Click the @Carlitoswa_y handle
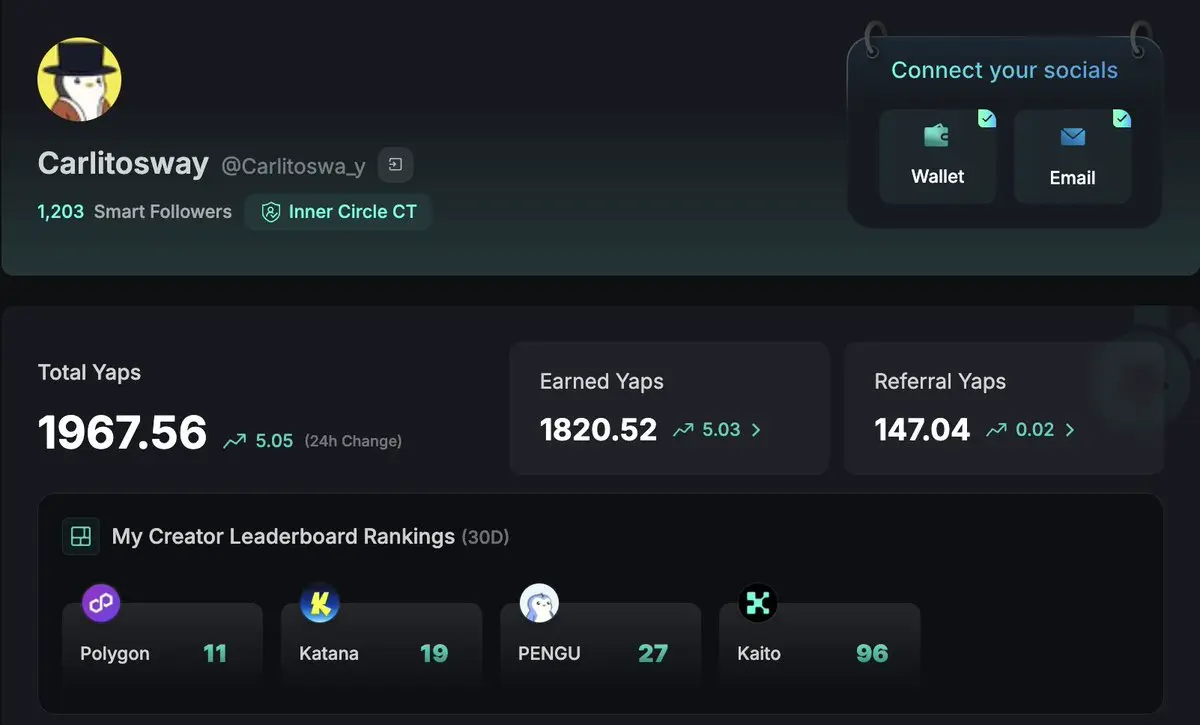The width and height of the screenshot is (1200, 725). coord(293,166)
